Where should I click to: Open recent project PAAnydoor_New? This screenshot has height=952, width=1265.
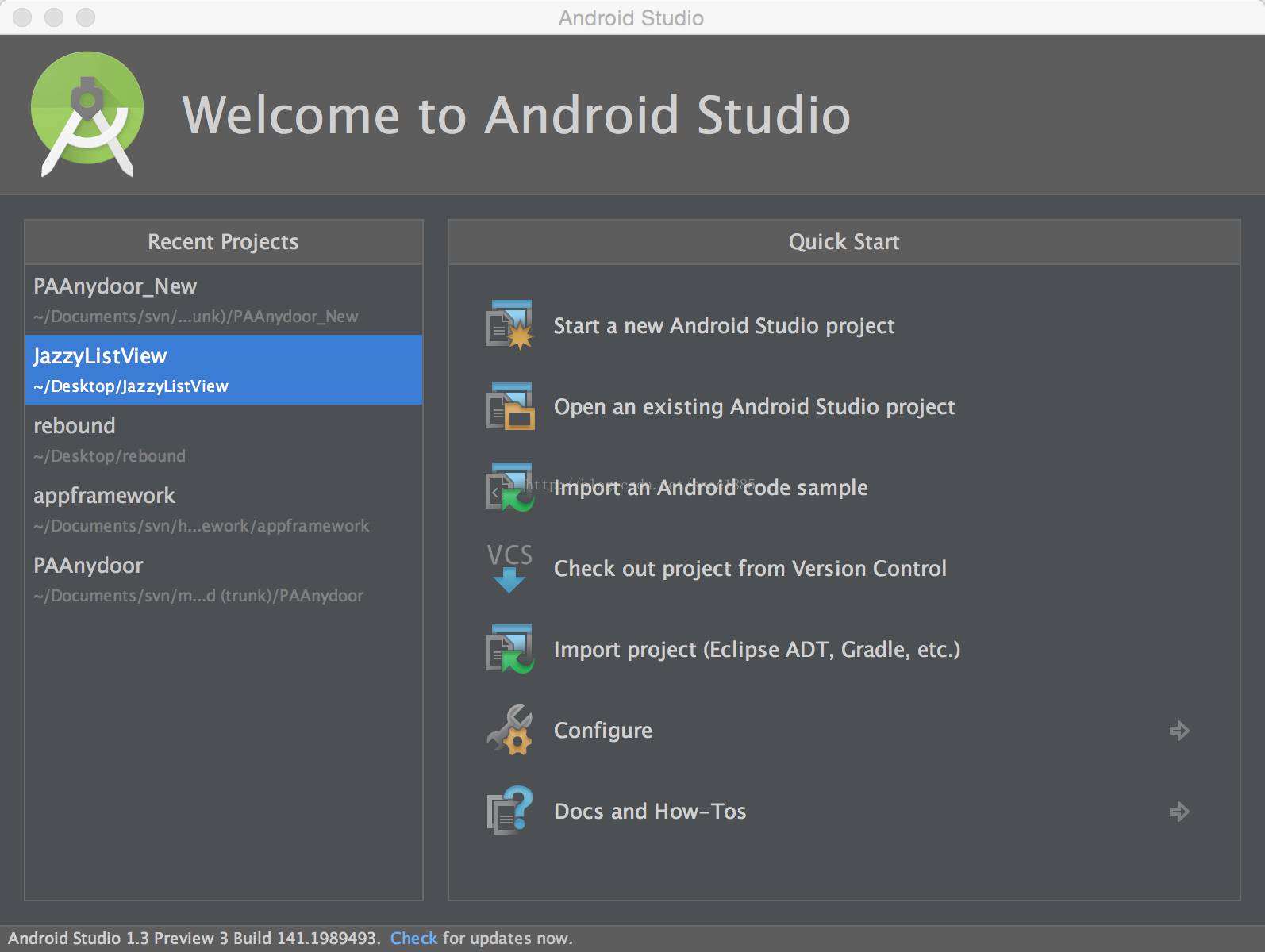(x=224, y=300)
